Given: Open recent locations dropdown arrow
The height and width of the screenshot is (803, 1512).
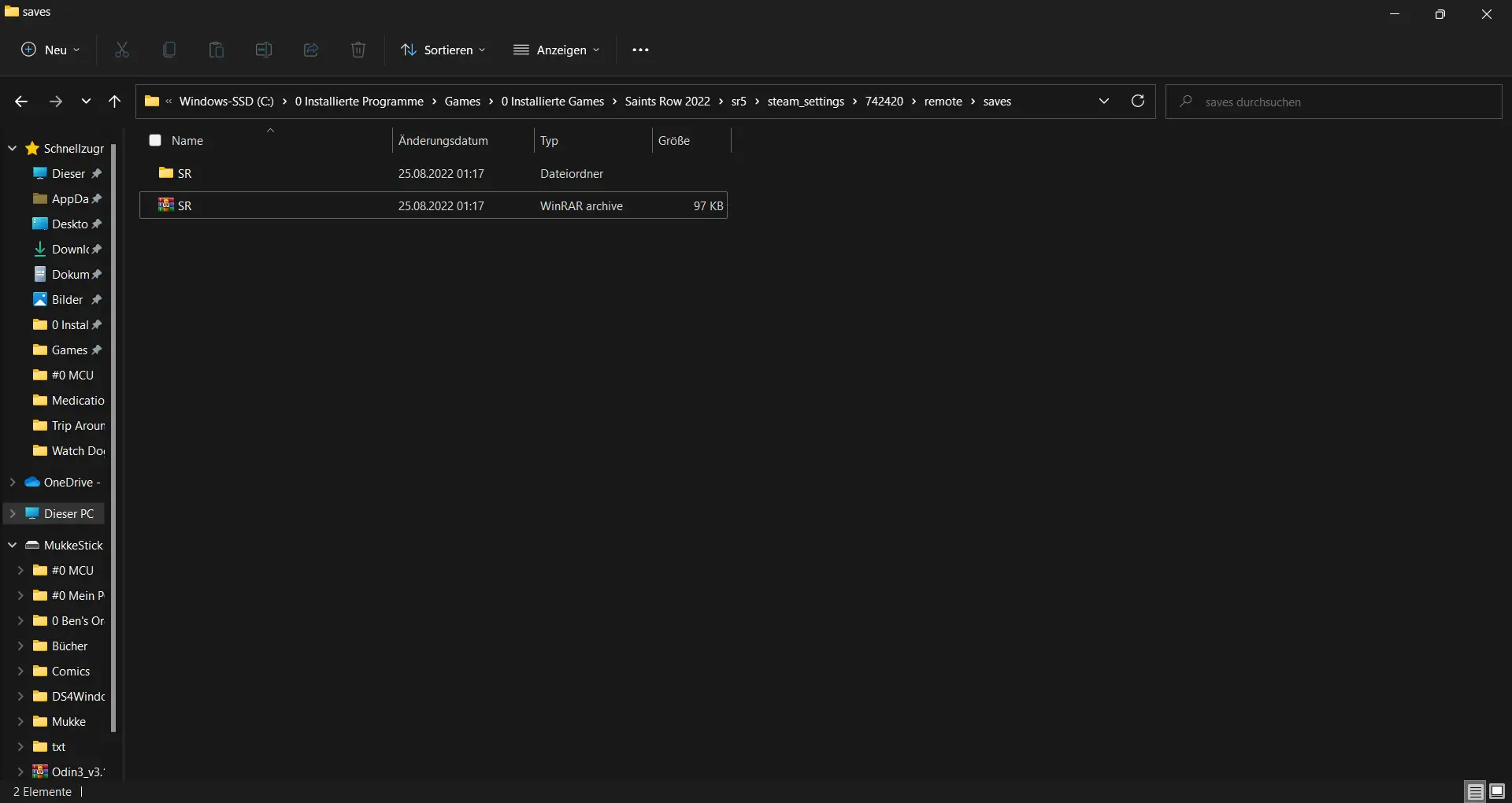Looking at the screenshot, I should coord(86,102).
